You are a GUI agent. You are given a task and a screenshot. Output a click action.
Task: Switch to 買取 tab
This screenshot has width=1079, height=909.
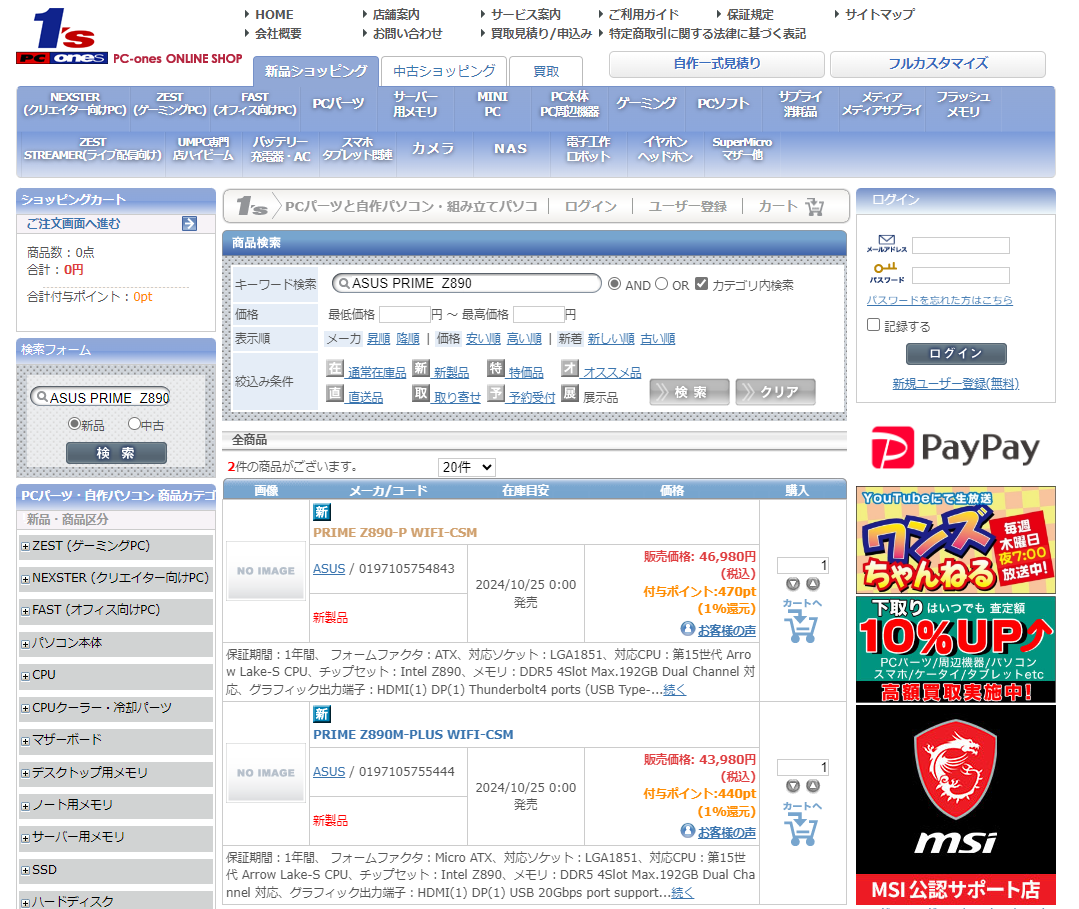[x=546, y=71]
